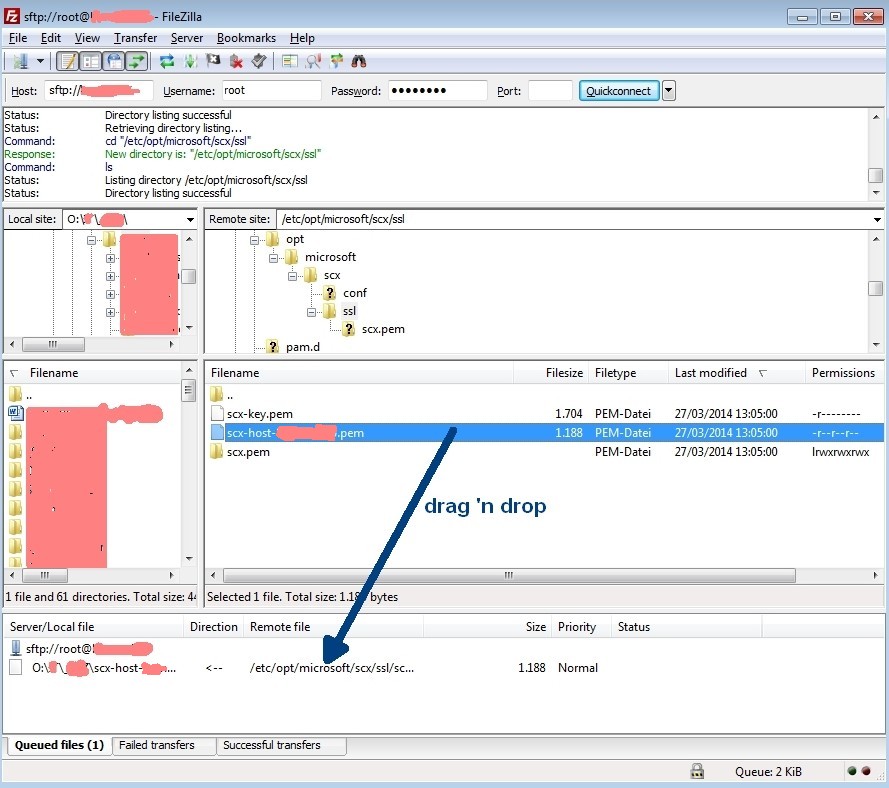Toggle directory comparison

[313, 61]
